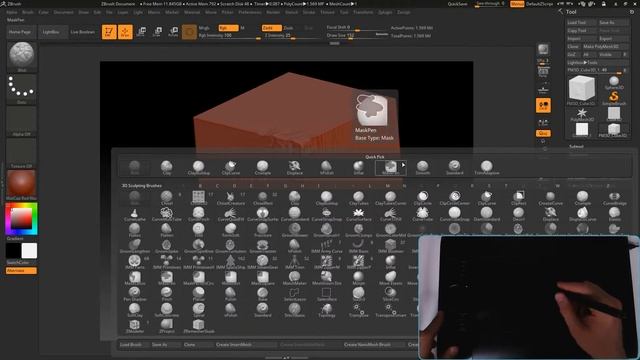Select the Chisel3D brush
Screen dimensions: 640x360
click(x=198, y=198)
